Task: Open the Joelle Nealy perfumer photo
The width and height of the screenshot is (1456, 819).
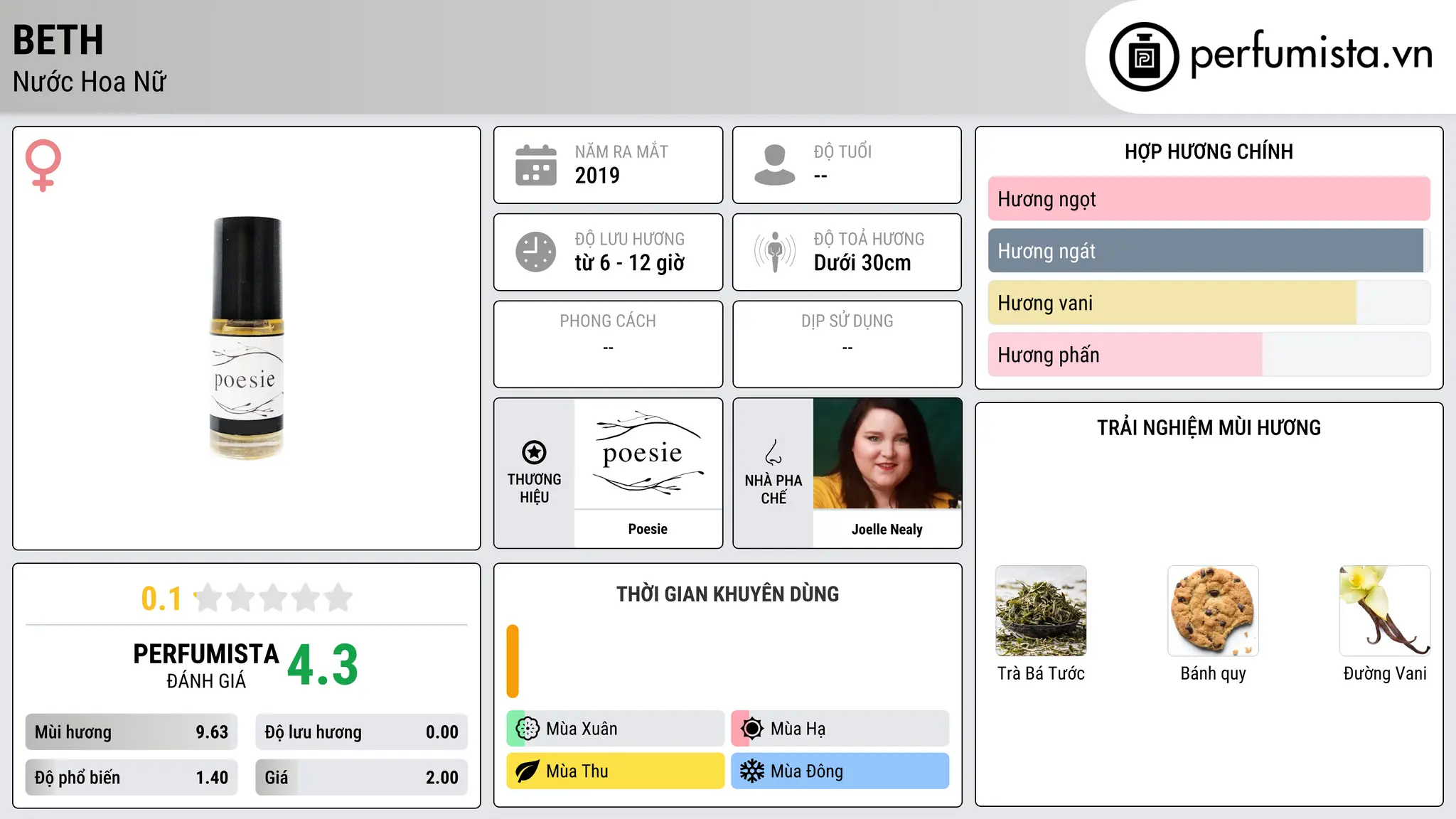Action: point(887,454)
